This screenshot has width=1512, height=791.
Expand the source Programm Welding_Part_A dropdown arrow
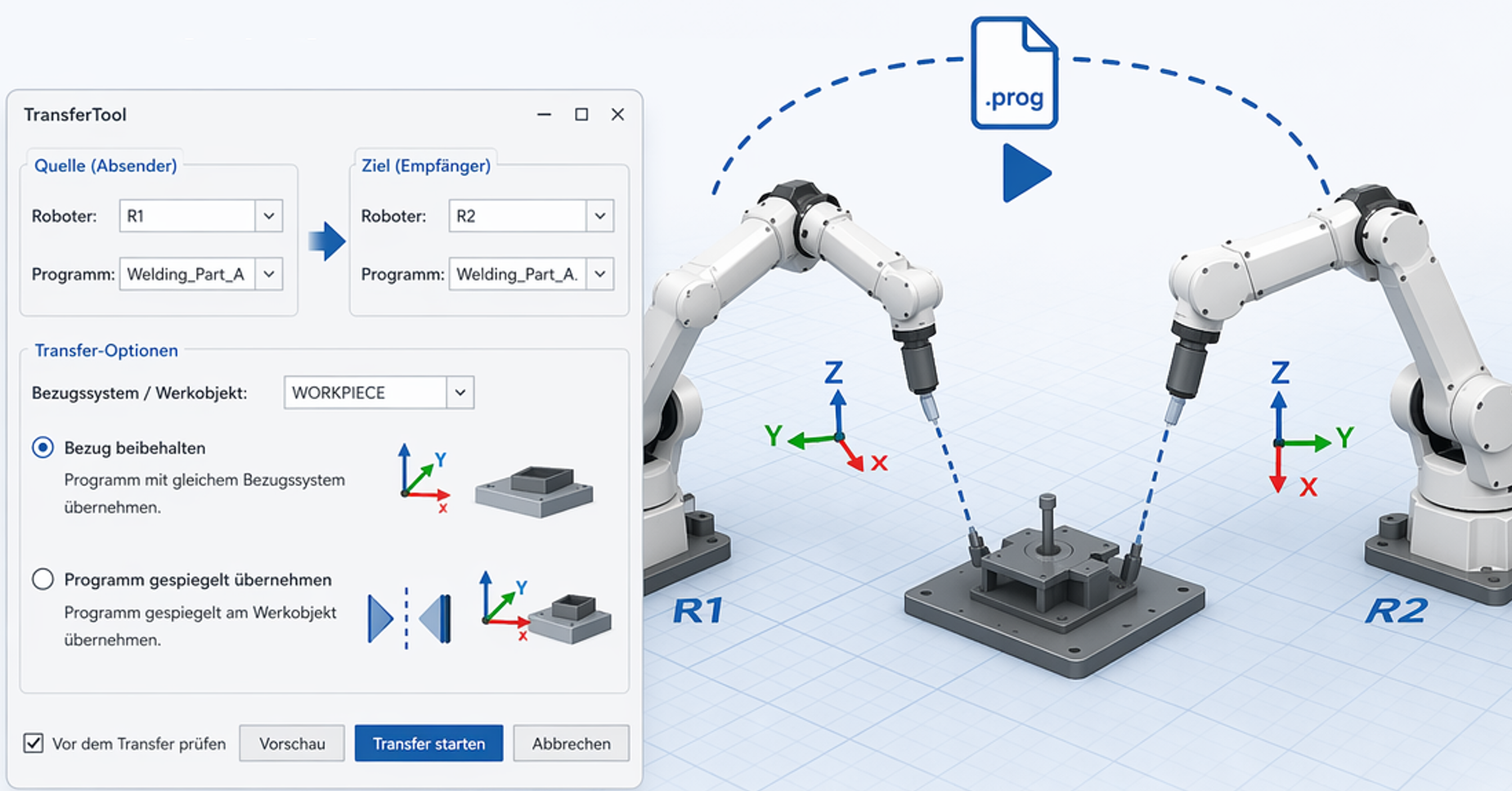coord(268,274)
